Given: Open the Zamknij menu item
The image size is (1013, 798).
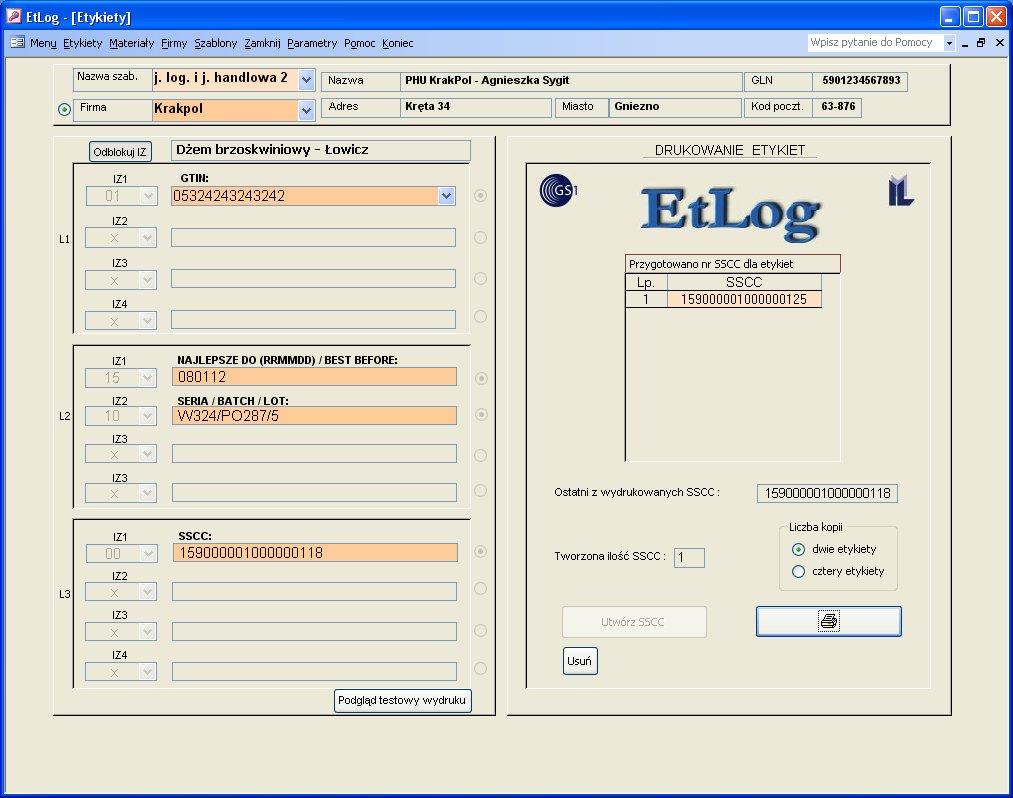Looking at the screenshot, I should (x=262, y=43).
